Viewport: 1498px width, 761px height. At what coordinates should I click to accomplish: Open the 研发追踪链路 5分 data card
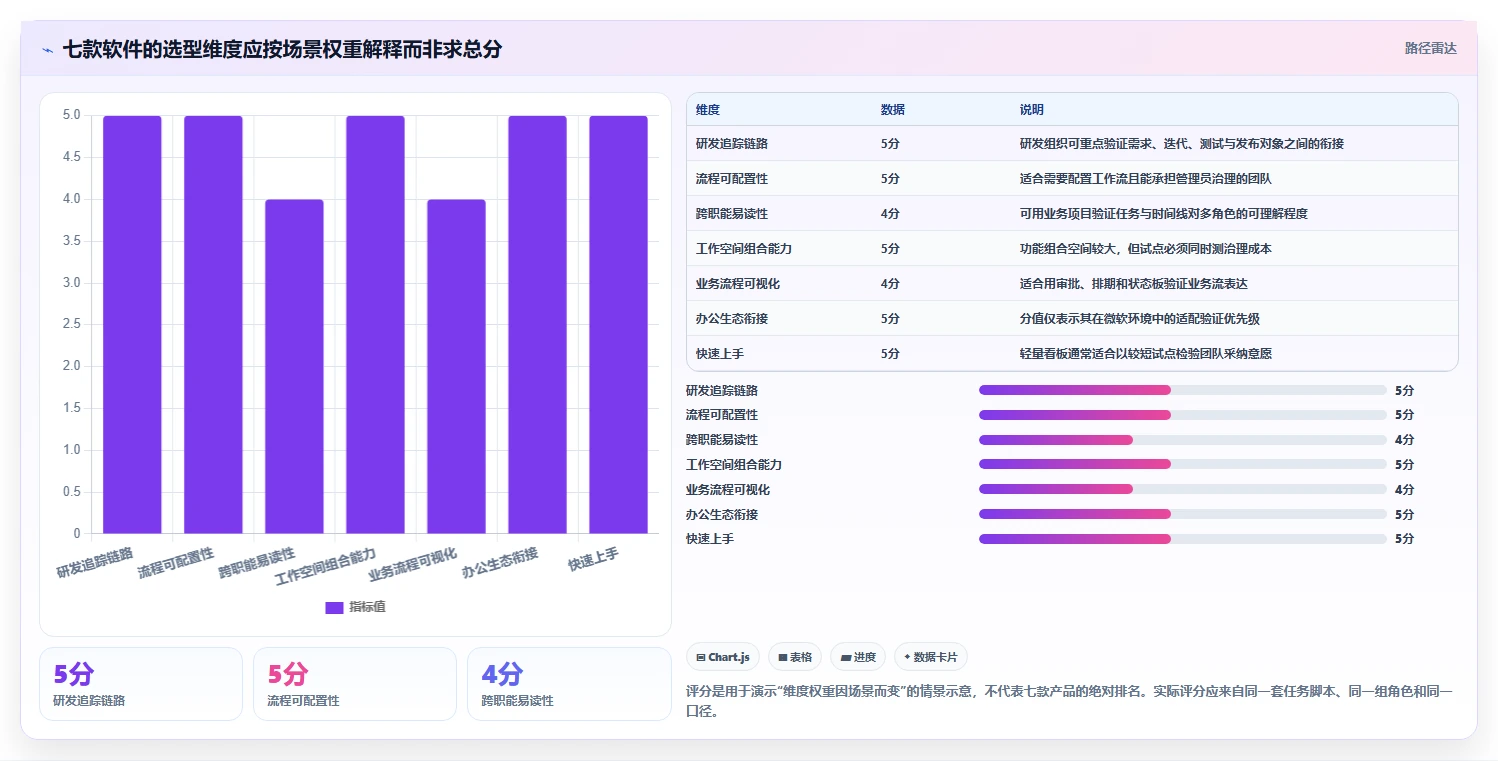click(141, 684)
